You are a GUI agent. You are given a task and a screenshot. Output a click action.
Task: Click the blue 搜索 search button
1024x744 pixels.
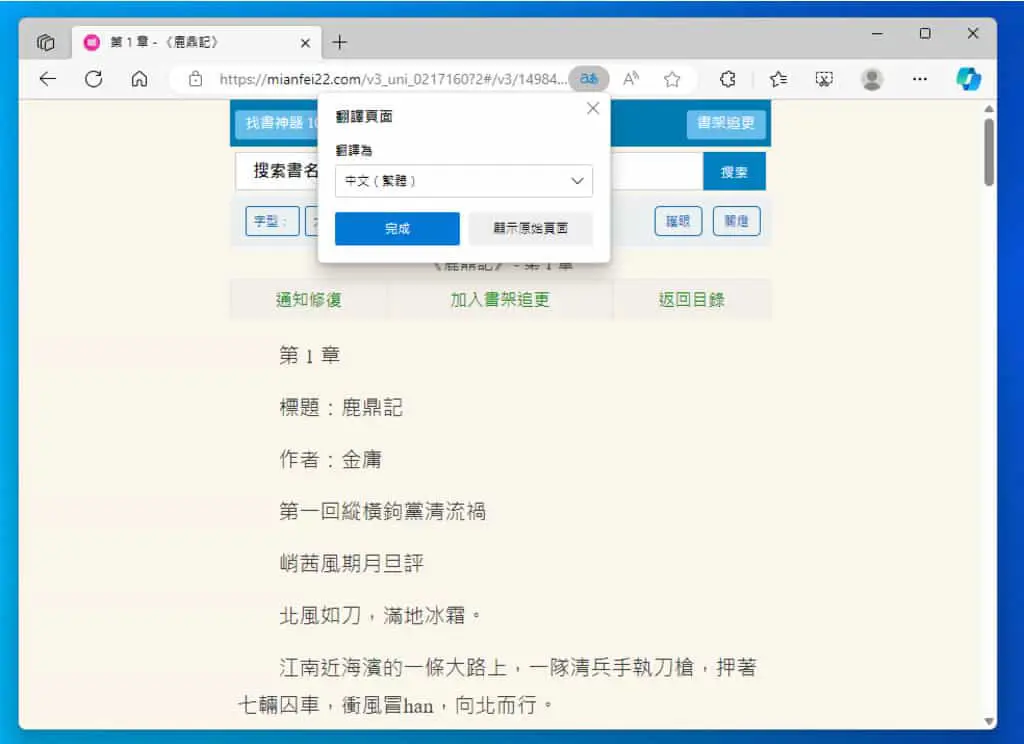click(x=734, y=172)
